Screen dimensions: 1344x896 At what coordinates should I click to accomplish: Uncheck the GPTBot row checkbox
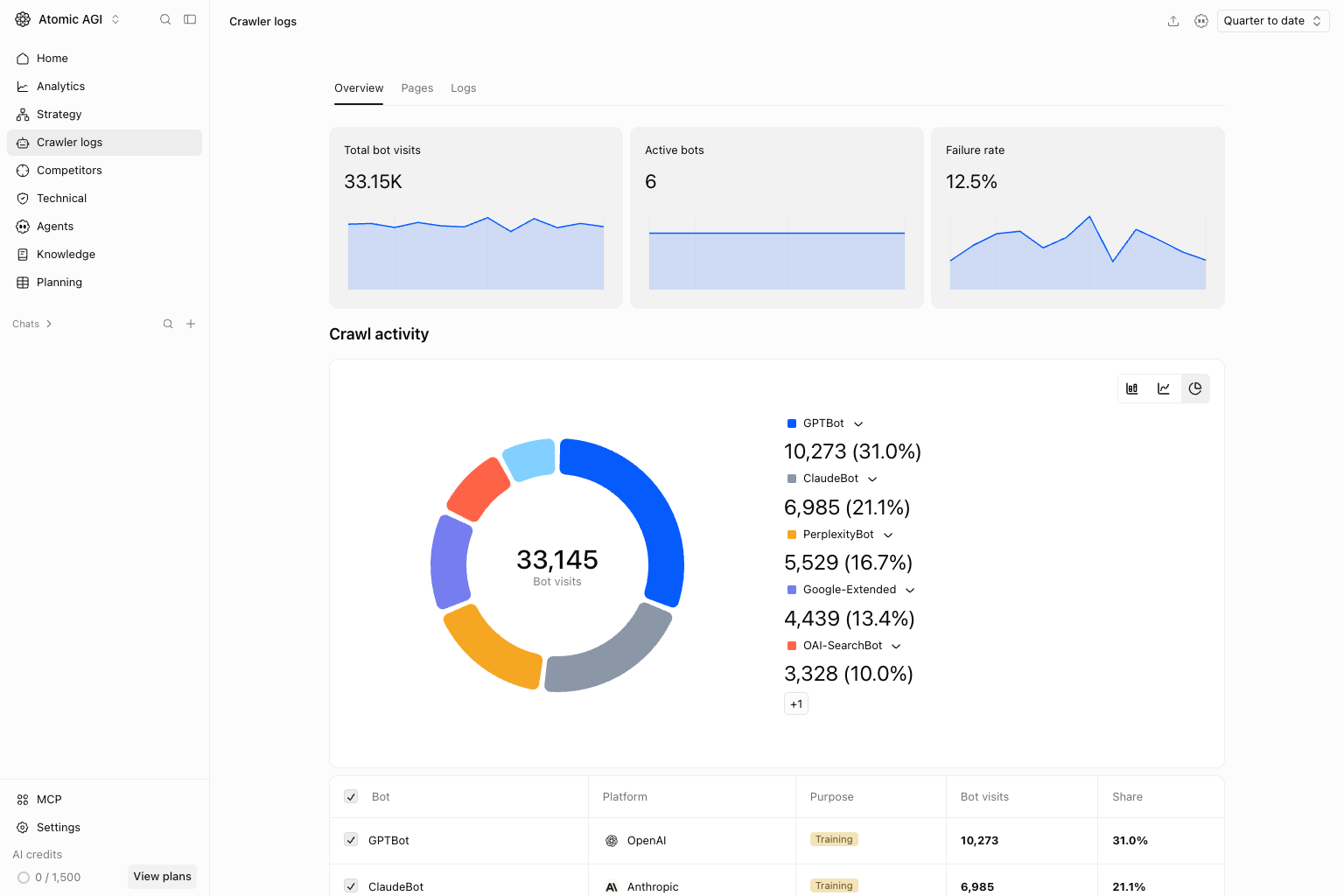(351, 839)
